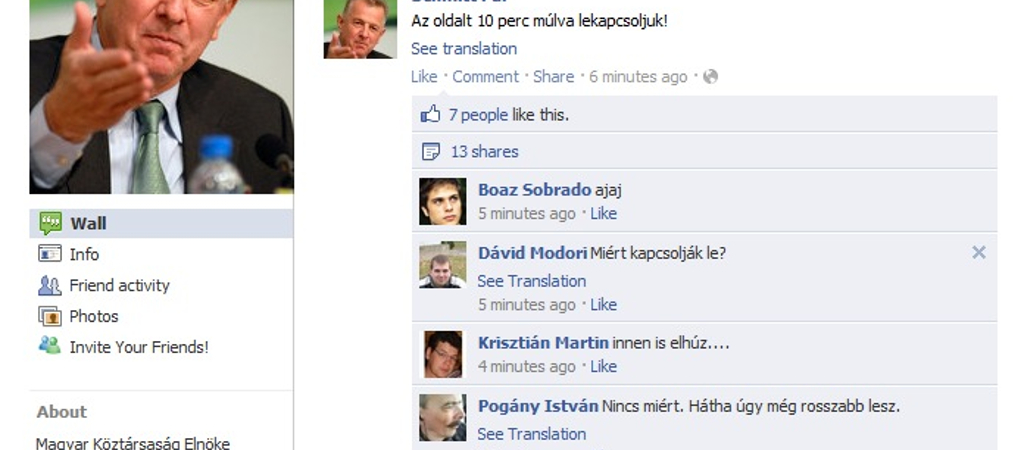The width and height of the screenshot is (1024, 450).
Task: Click the globe privacy icon on post
Action: click(711, 76)
